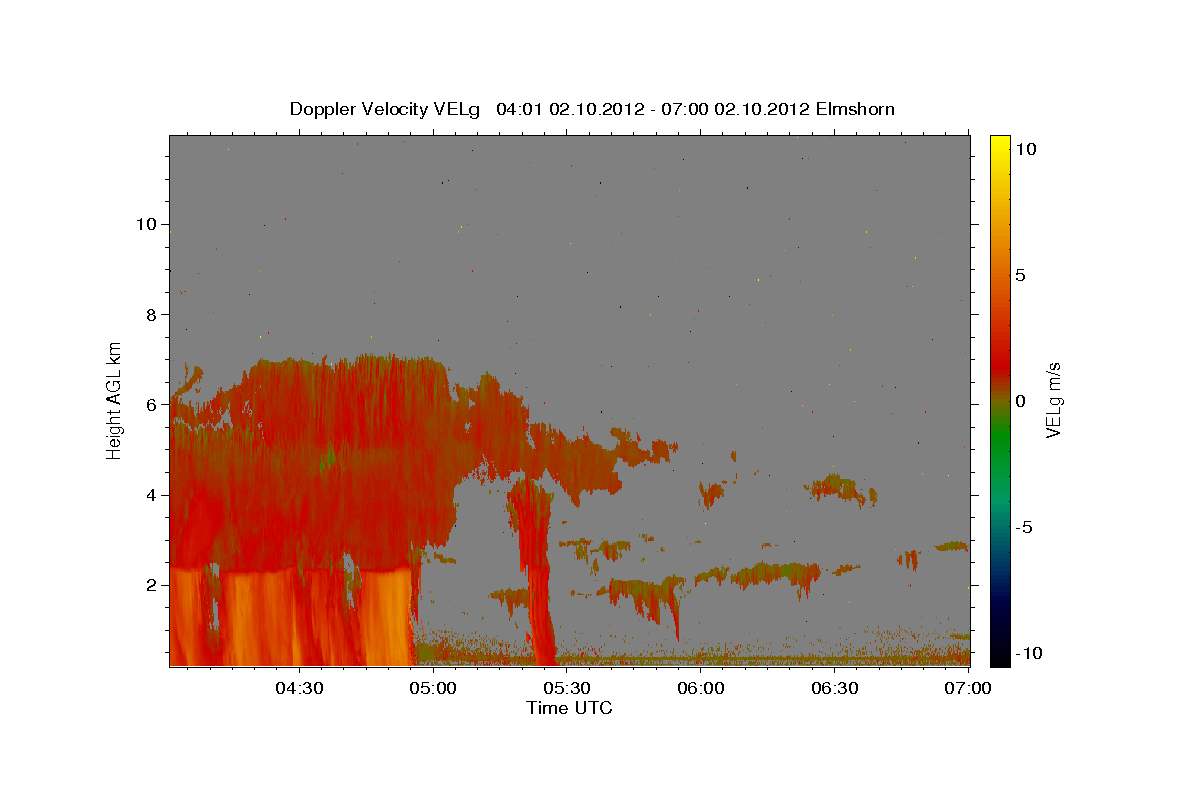Click the 'Time UTC' axis label
1200x800 pixels.
[x=569, y=708]
